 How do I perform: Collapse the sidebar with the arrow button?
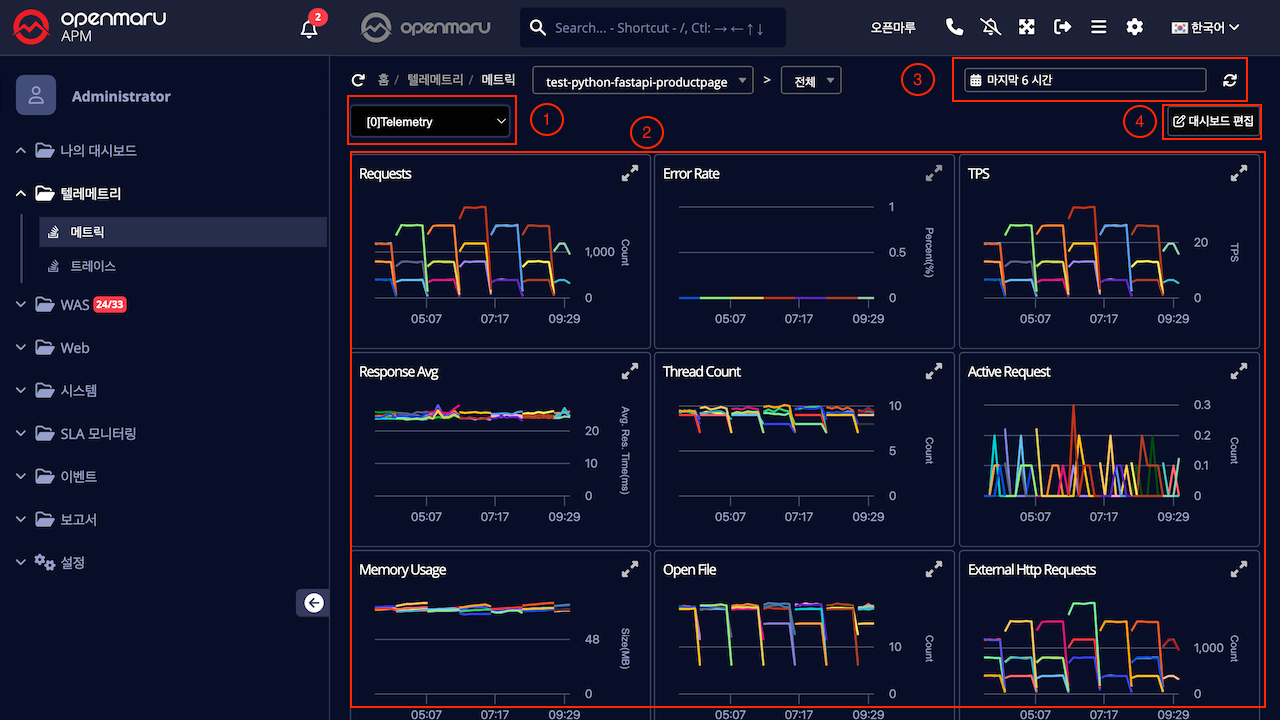click(x=314, y=602)
